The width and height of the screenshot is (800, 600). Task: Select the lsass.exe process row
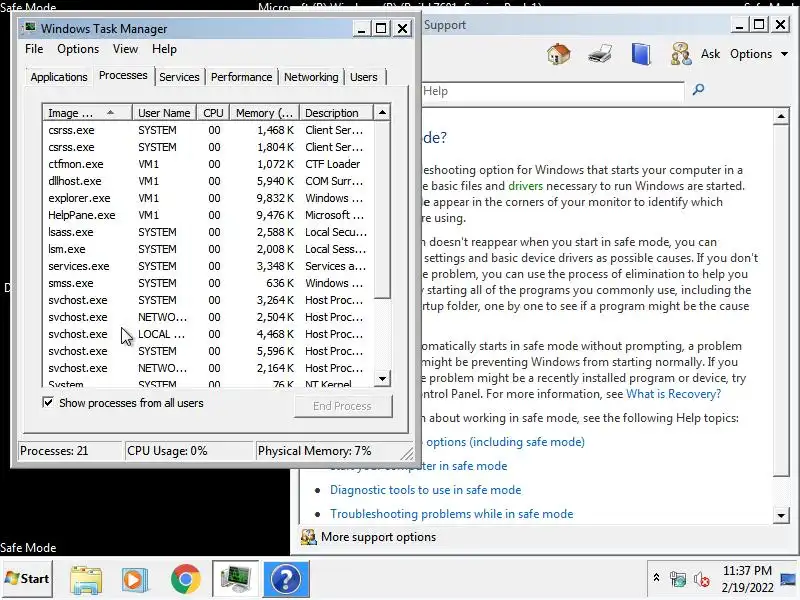pyautogui.click(x=208, y=232)
